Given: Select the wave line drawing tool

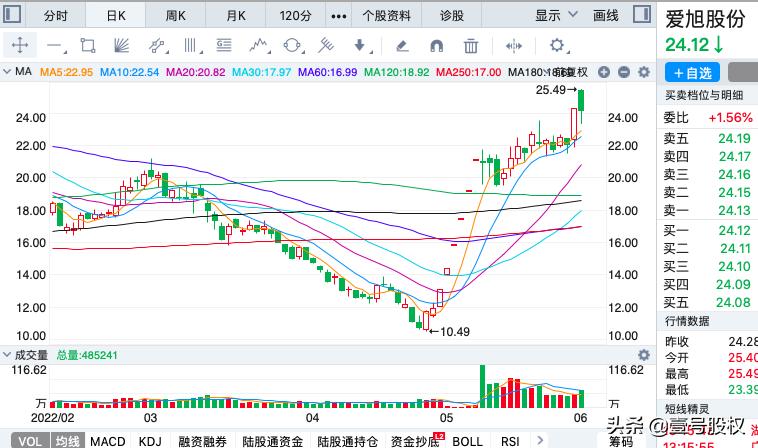Looking at the screenshot, I should coord(259,46).
